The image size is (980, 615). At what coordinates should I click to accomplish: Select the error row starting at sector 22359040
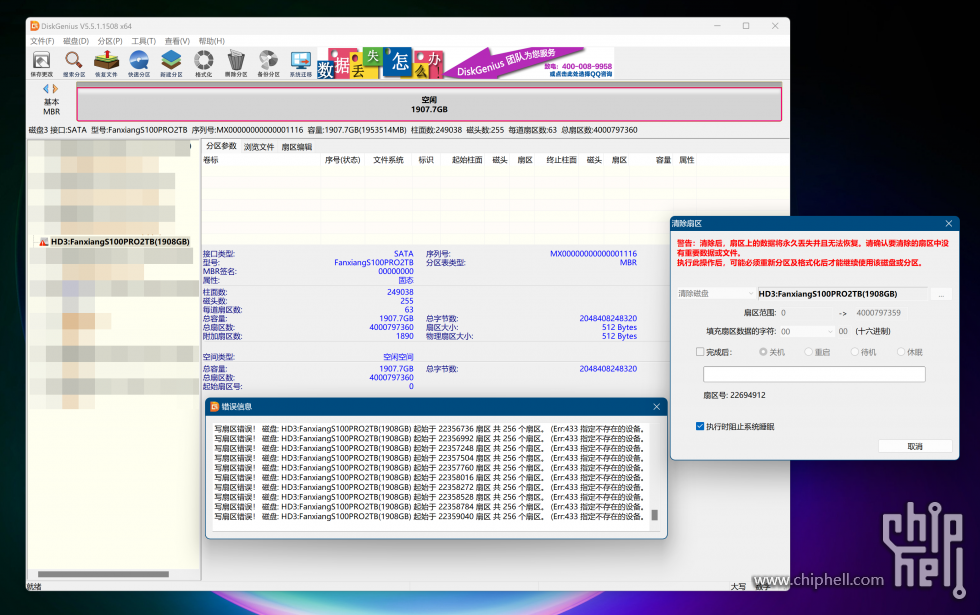pos(429,516)
